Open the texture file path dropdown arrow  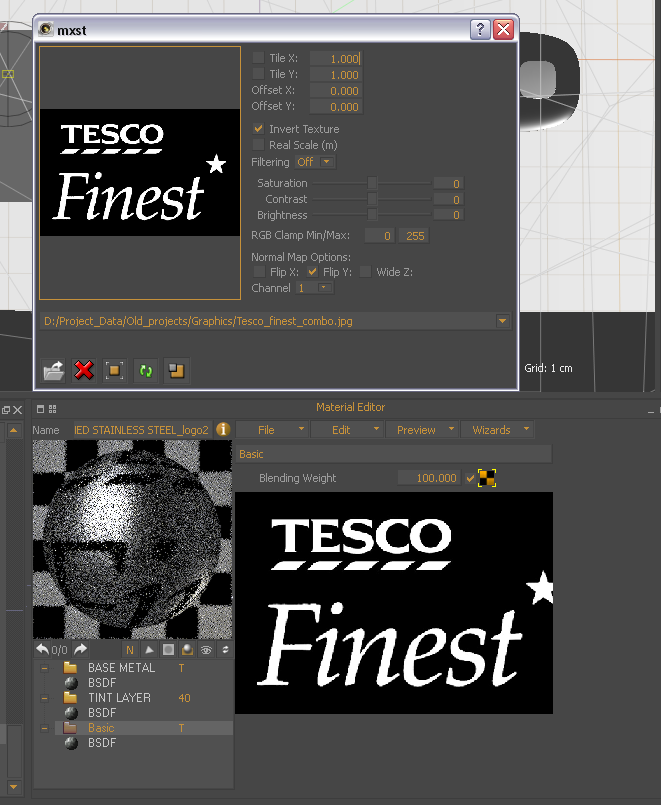coord(502,321)
